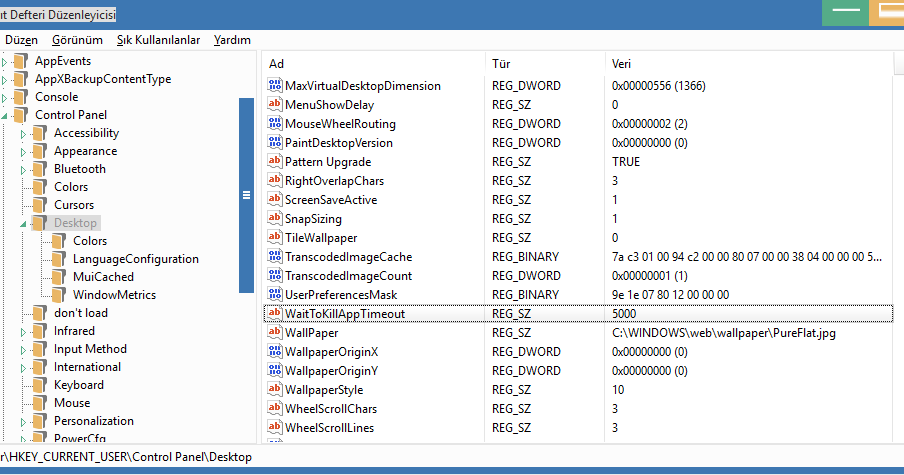Expand the AppXBackupContentType tree node
The image size is (904, 475).
point(5,80)
